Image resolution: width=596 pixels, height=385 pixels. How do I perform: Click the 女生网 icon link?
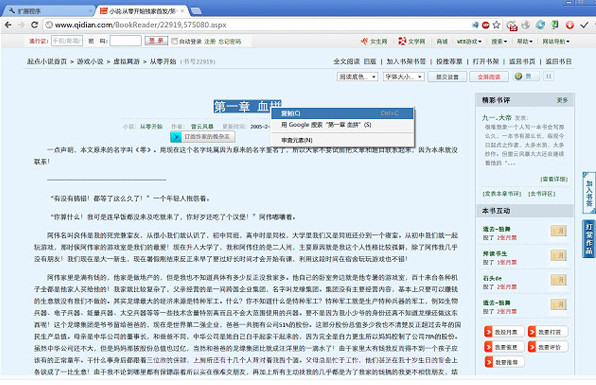[x=374, y=41]
